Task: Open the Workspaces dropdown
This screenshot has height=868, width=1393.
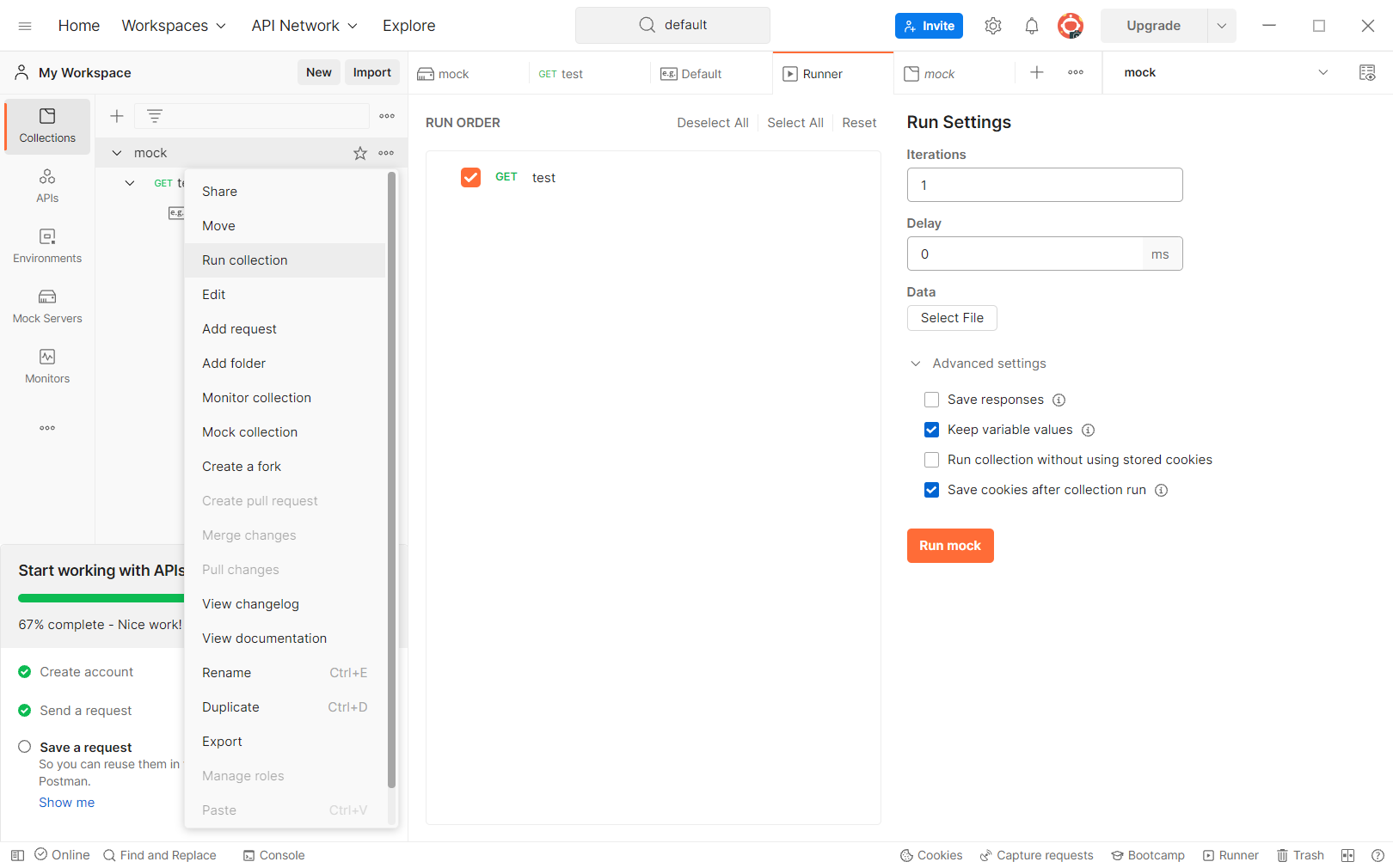Action: click(174, 26)
